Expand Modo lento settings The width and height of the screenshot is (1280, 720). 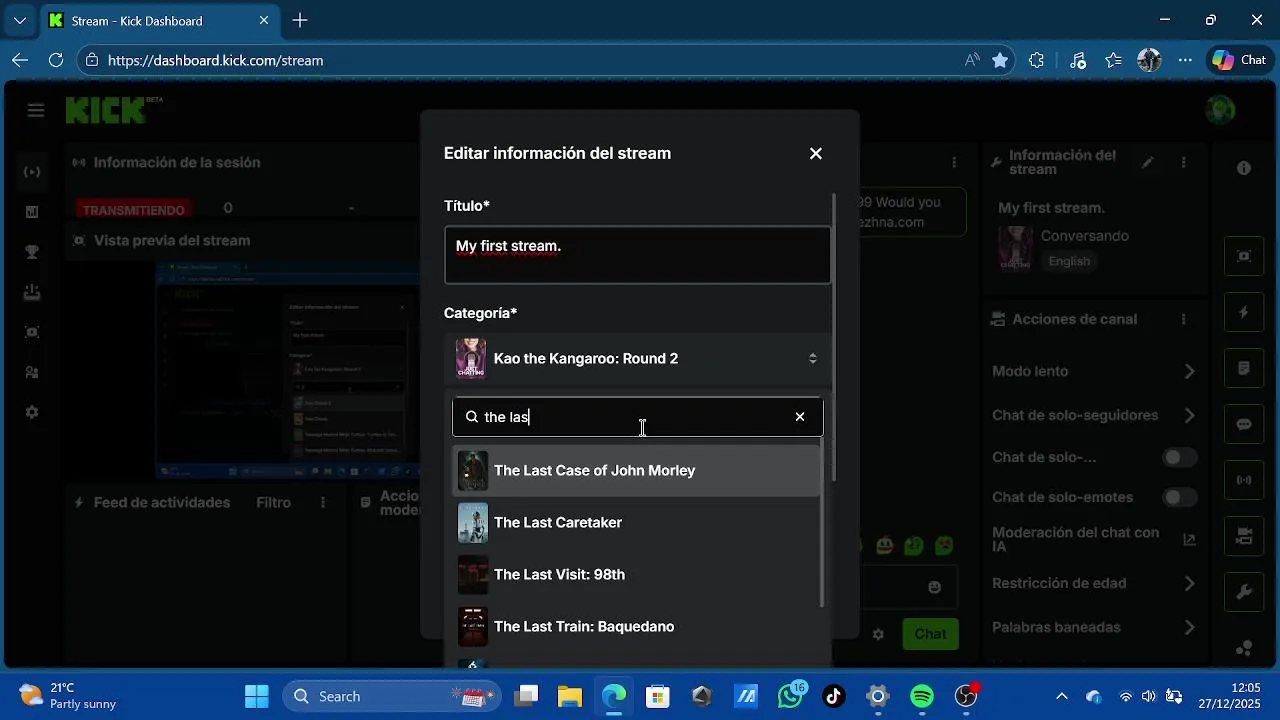tap(1189, 371)
